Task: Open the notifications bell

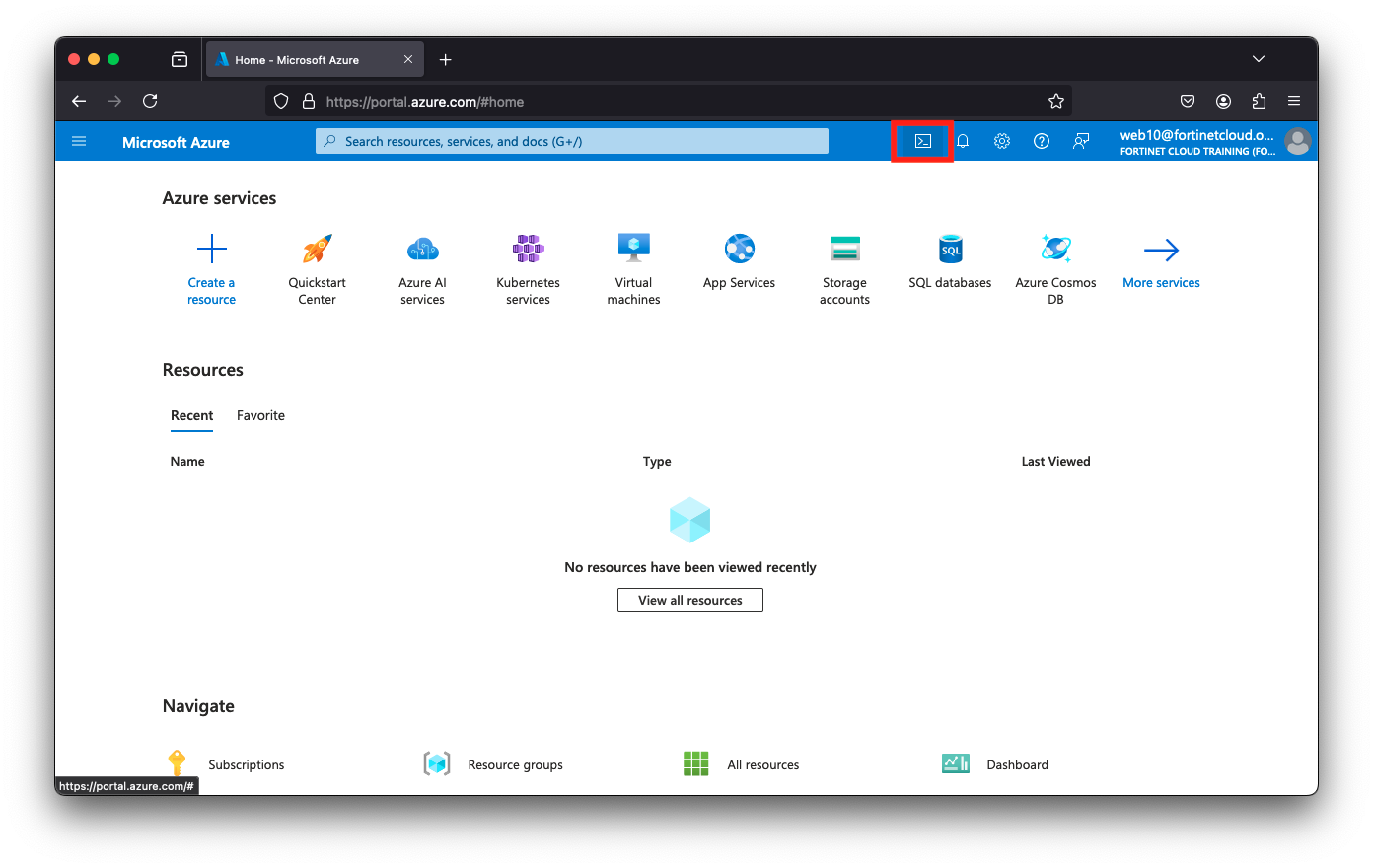Action: 963,141
